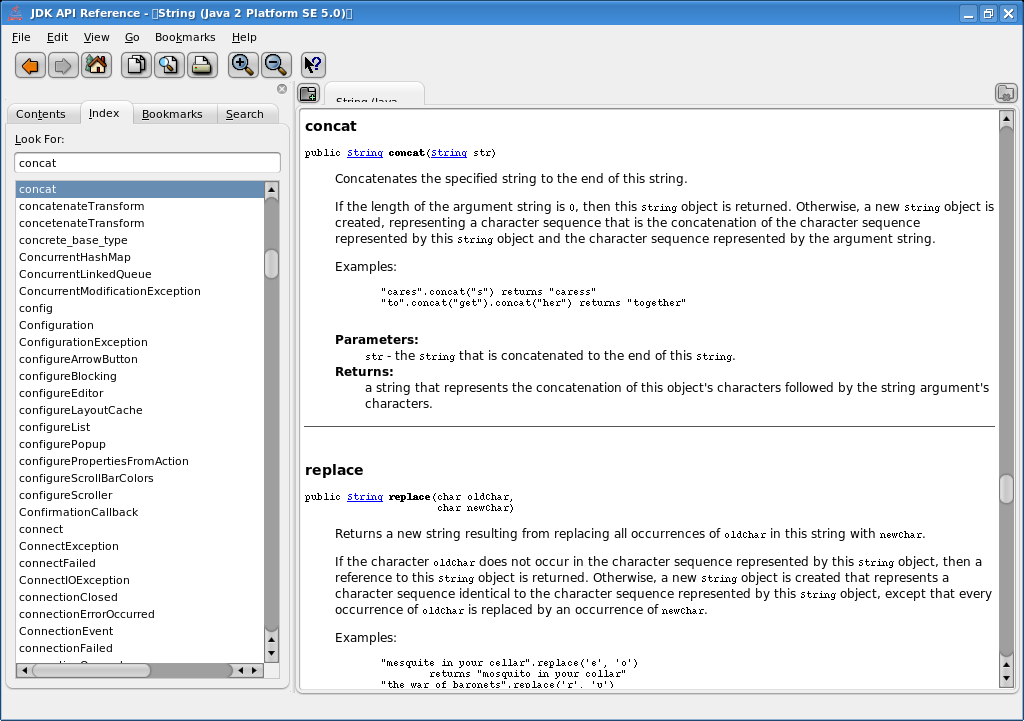The width and height of the screenshot is (1024, 721).
Task: Close the sidebar with the small x button
Action: click(x=282, y=89)
